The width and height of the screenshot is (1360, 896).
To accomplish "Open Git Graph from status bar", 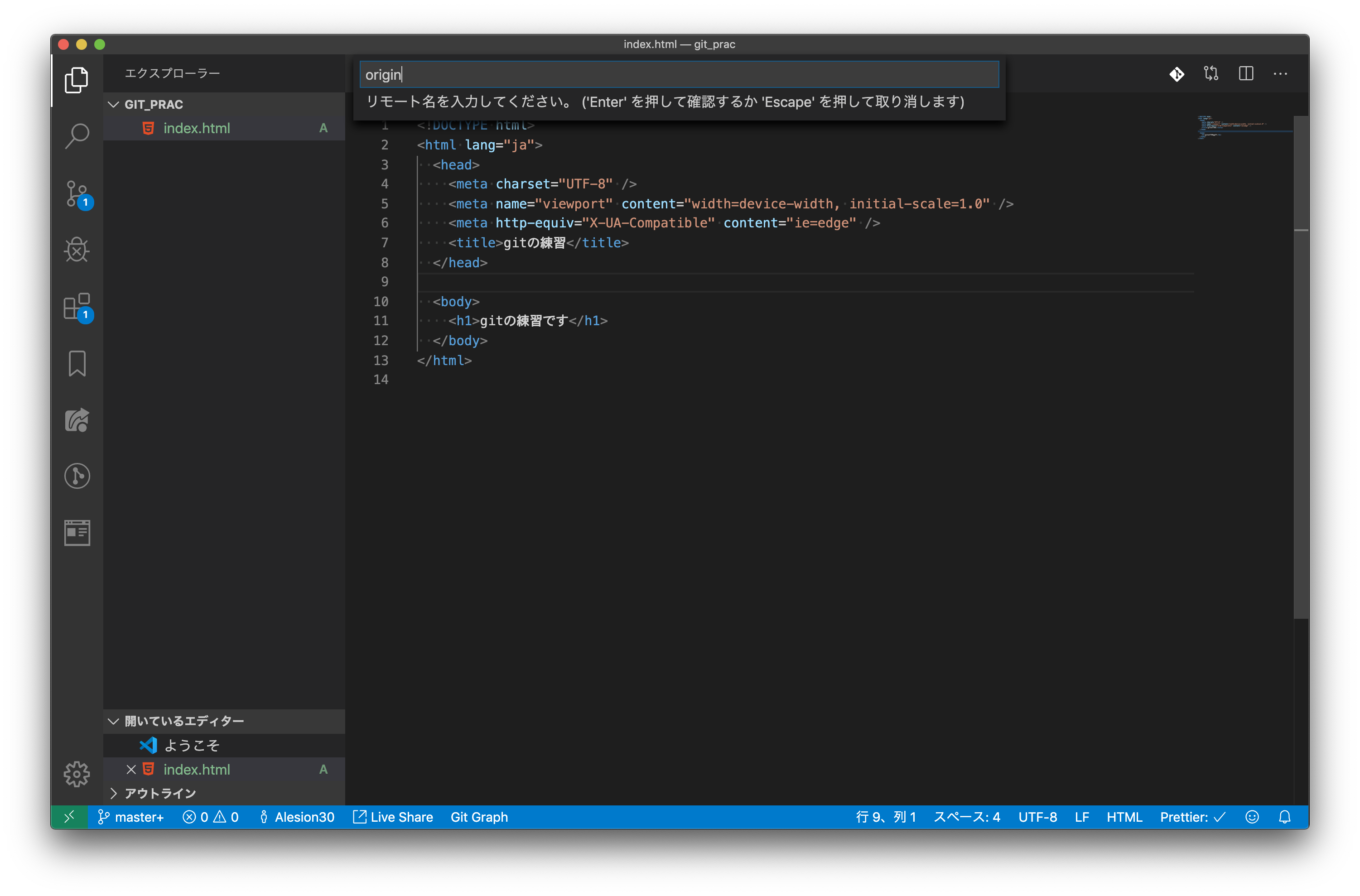I will (x=479, y=817).
